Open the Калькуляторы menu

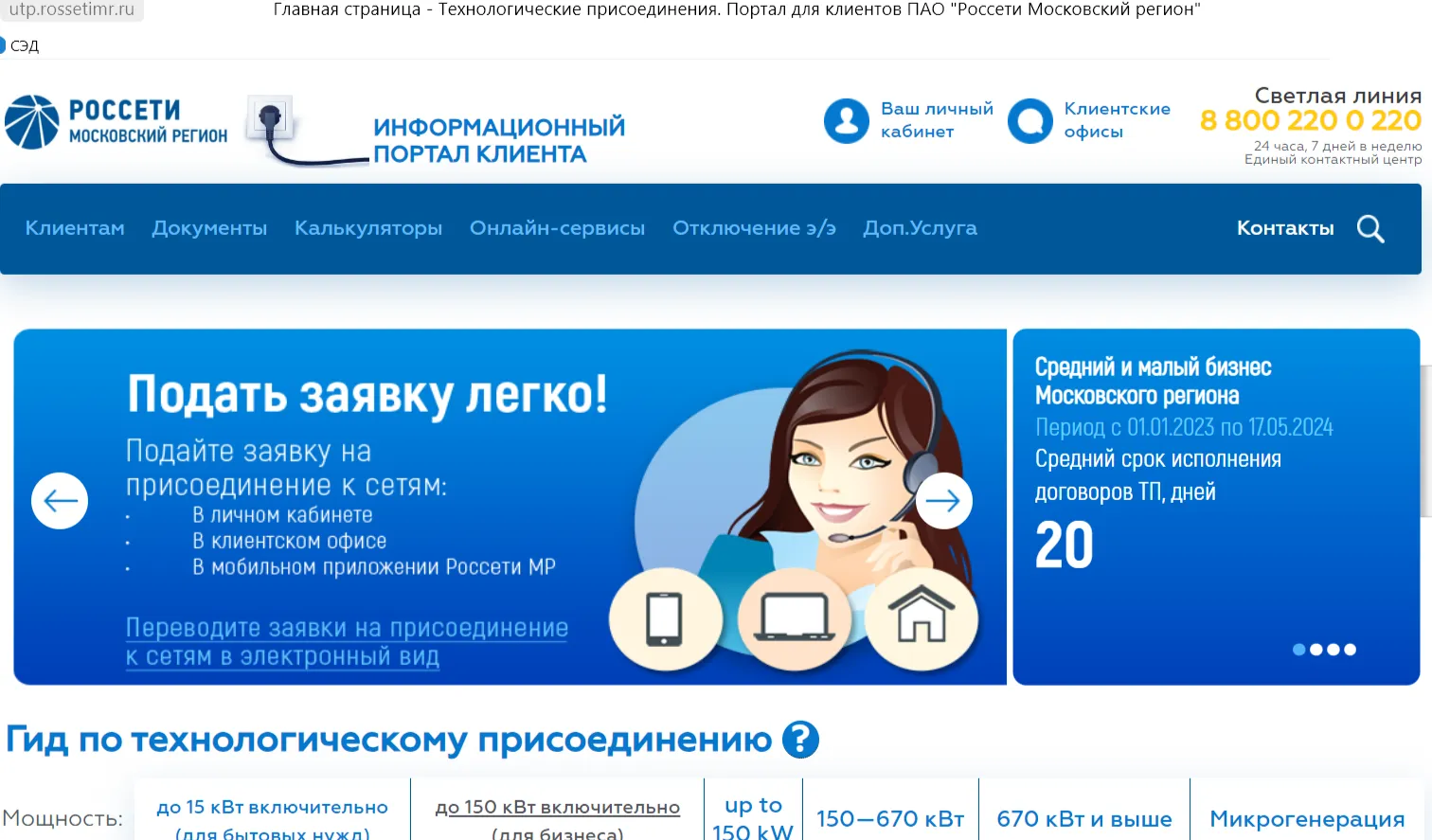tap(368, 228)
